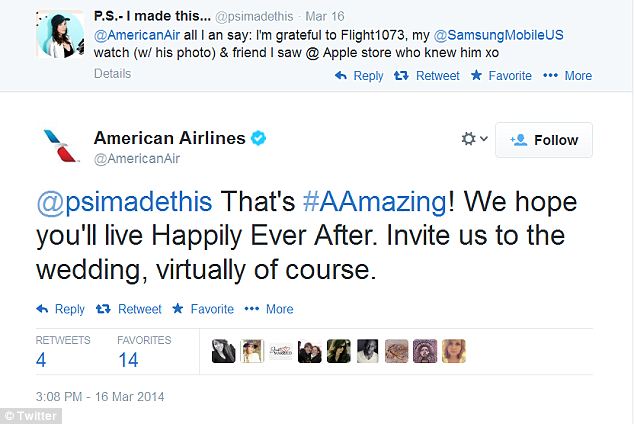Open the Details link
634x424 pixels.
coord(112,73)
